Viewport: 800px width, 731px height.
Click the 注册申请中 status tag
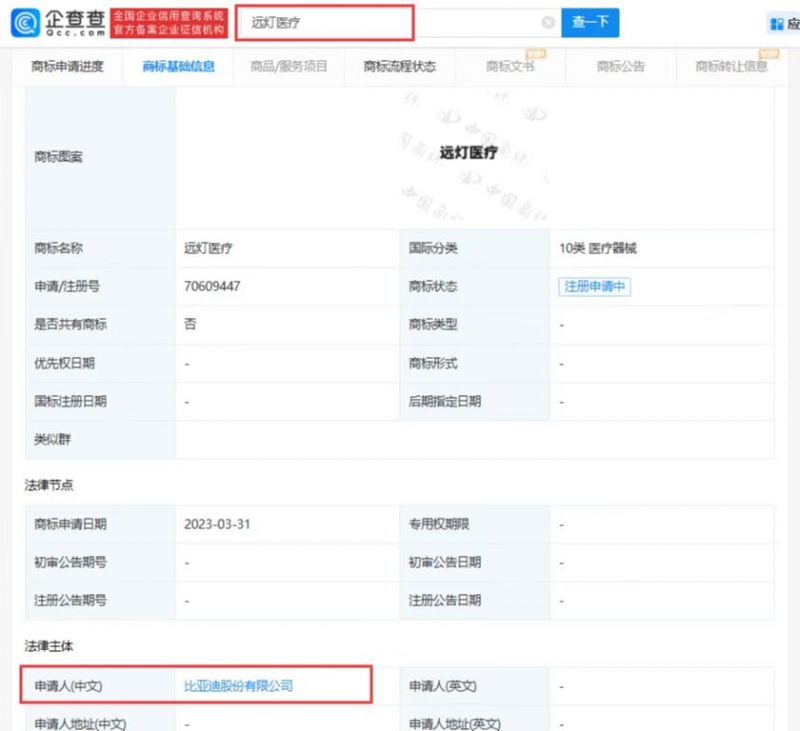[594, 286]
